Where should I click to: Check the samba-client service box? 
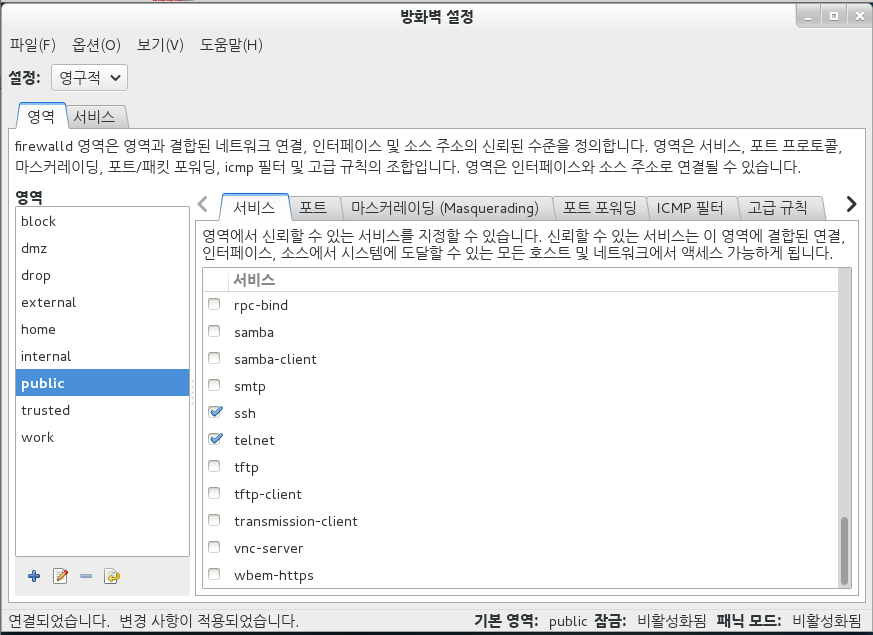click(x=214, y=358)
